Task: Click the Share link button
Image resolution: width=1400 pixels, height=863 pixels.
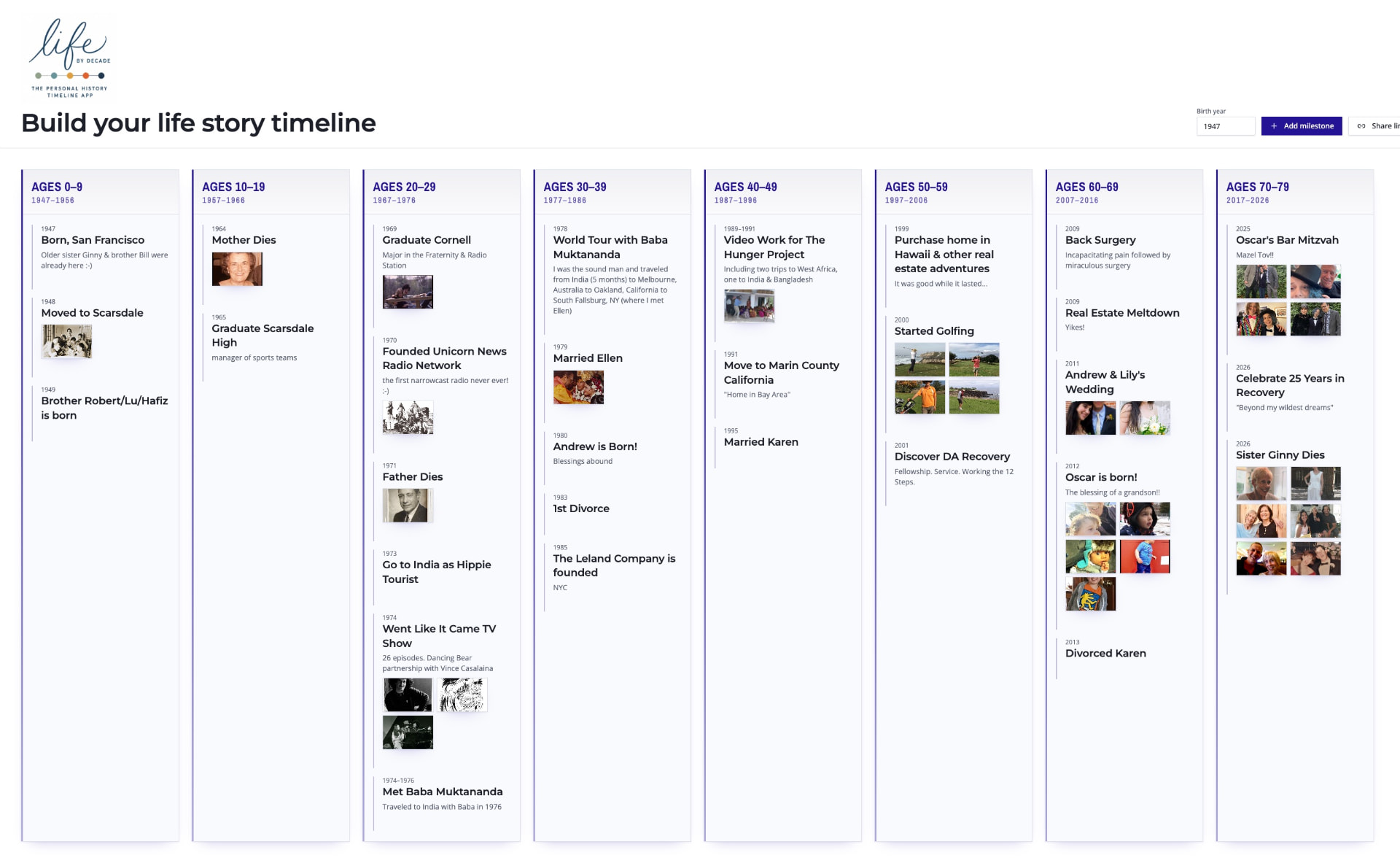Action: (x=1375, y=126)
